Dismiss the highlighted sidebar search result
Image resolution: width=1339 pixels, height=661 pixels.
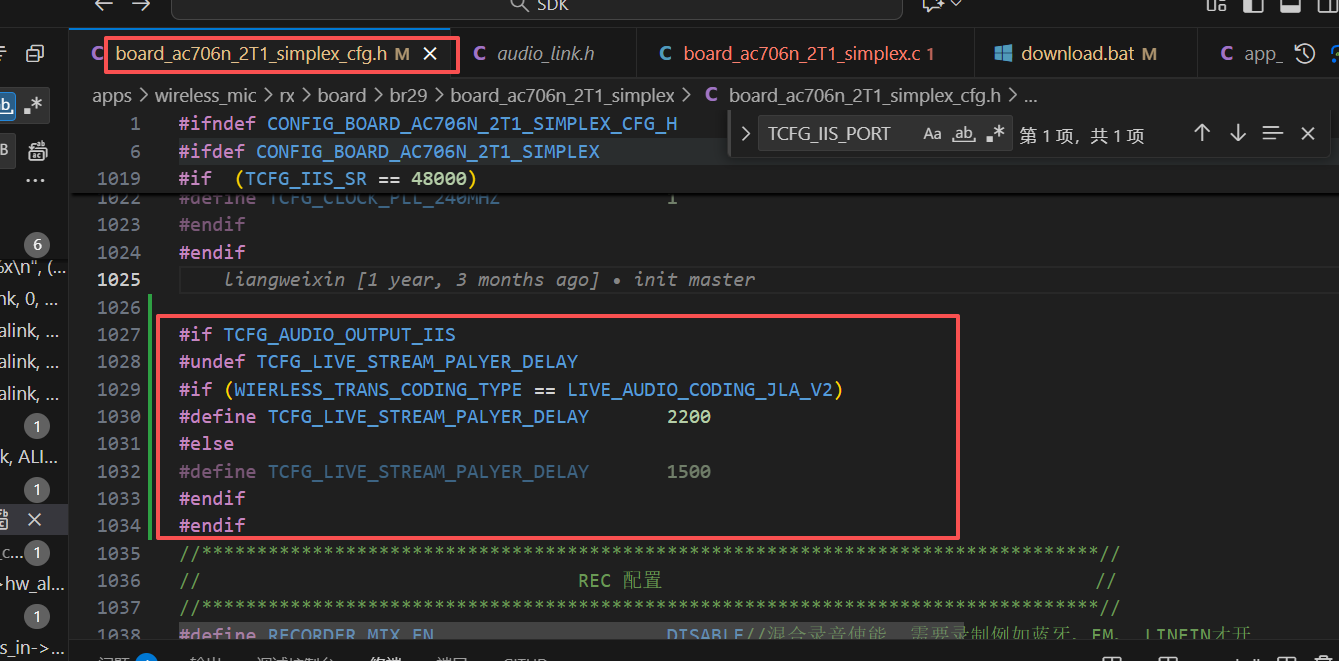34,520
